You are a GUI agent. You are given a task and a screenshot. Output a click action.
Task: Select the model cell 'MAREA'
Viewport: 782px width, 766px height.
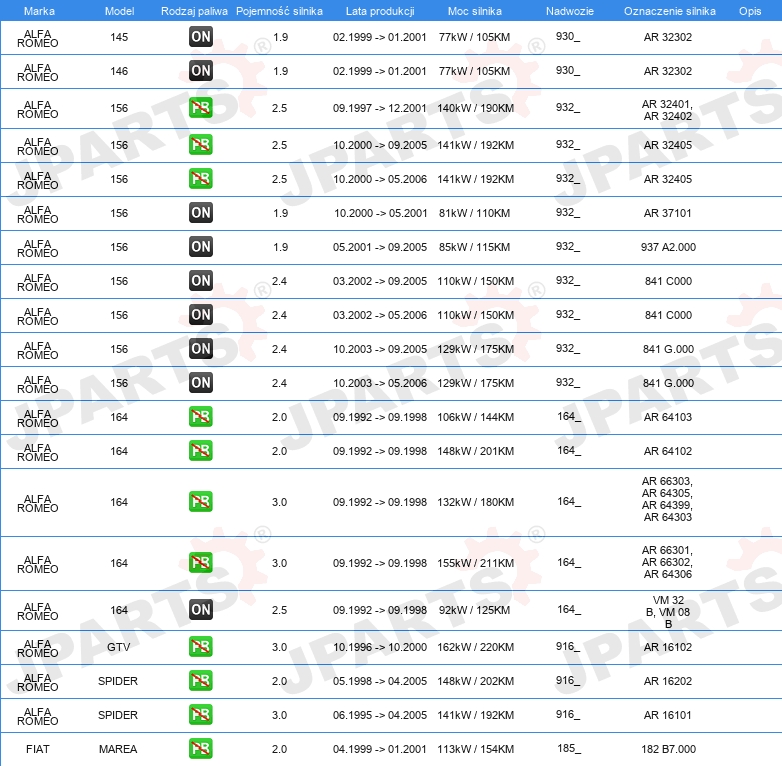(118, 749)
